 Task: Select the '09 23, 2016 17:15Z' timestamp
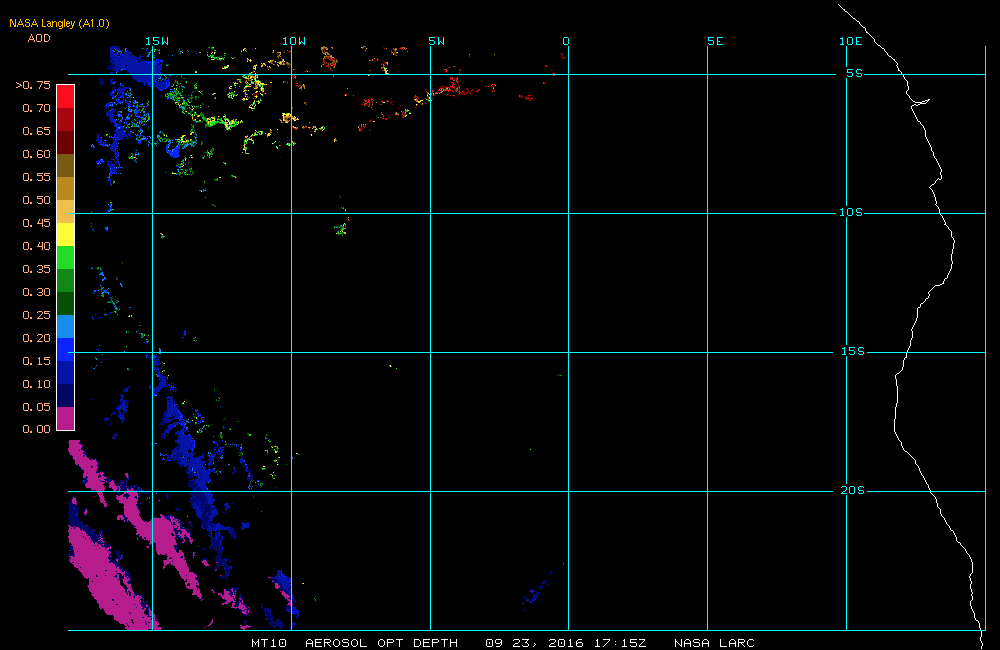point(566,643)
